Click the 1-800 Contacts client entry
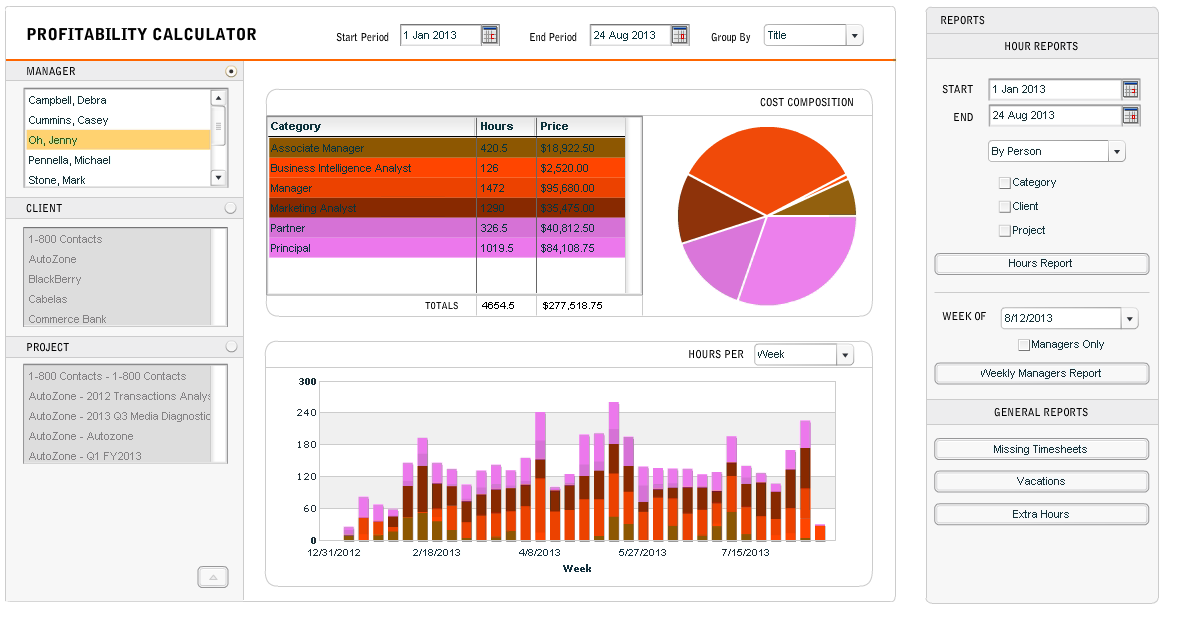The width and height of the screenshot is (1177, 617). click(119, 239)
